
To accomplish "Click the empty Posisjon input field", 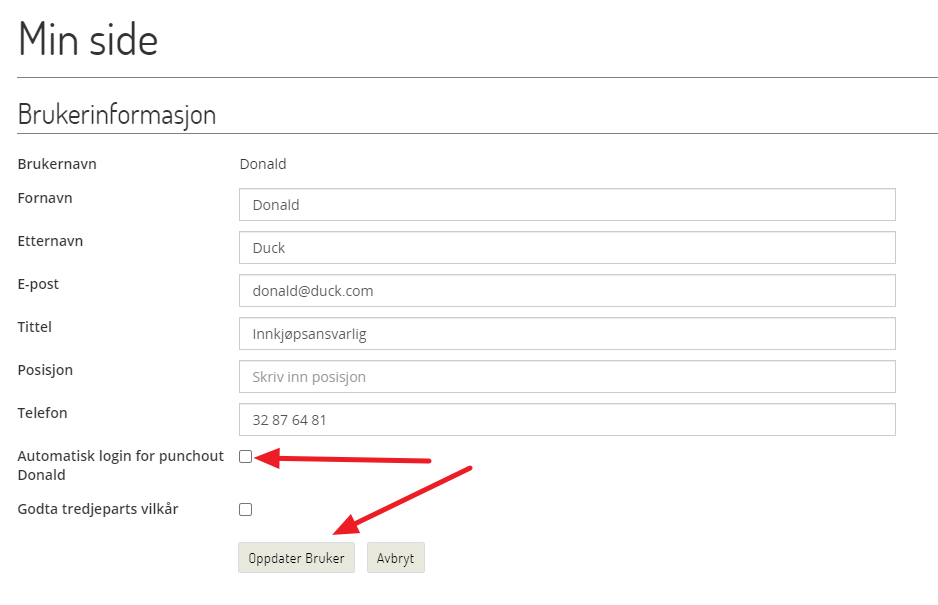I will [567, 377].
